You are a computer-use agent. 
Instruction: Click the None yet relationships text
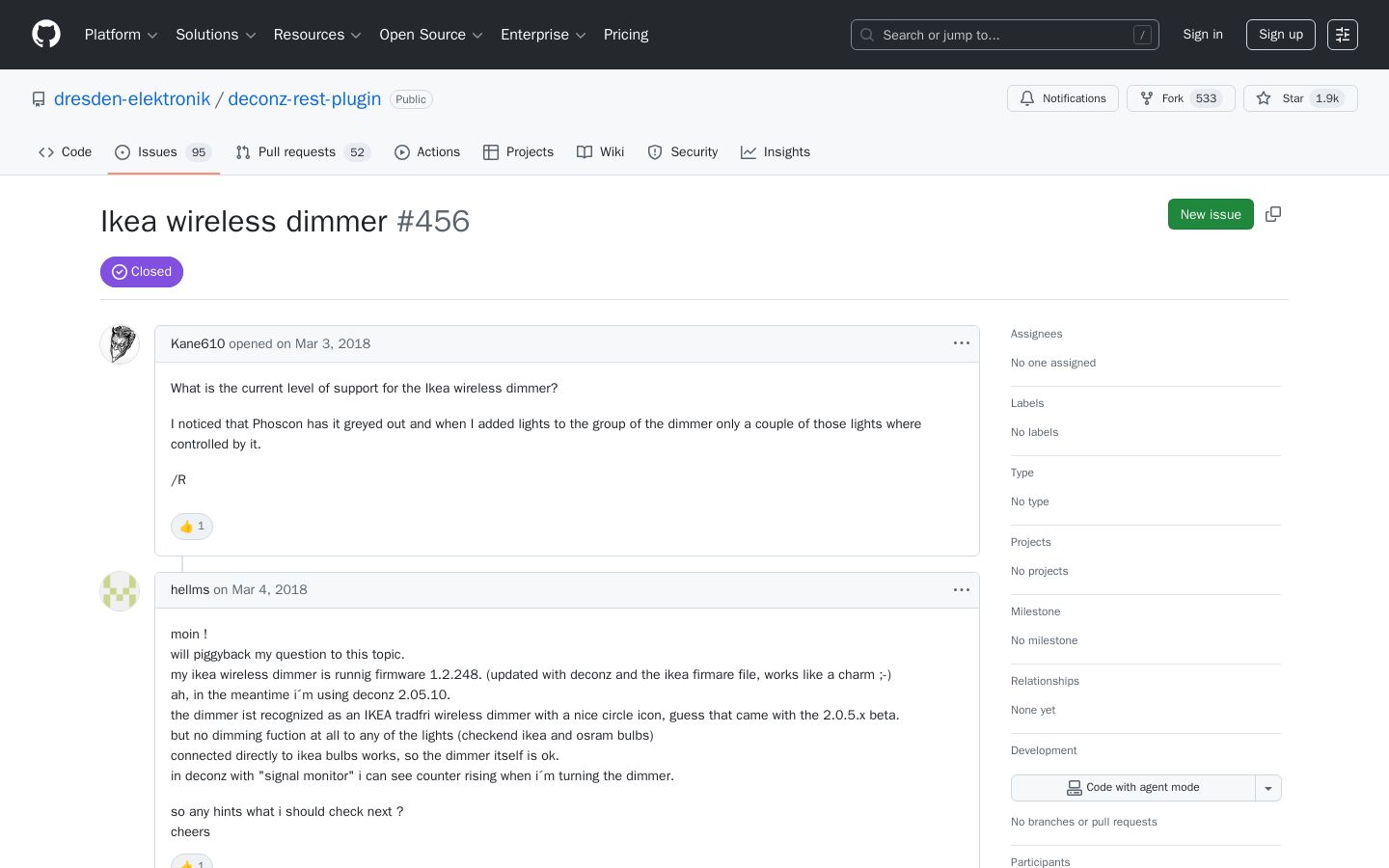tap(1033, 710)
